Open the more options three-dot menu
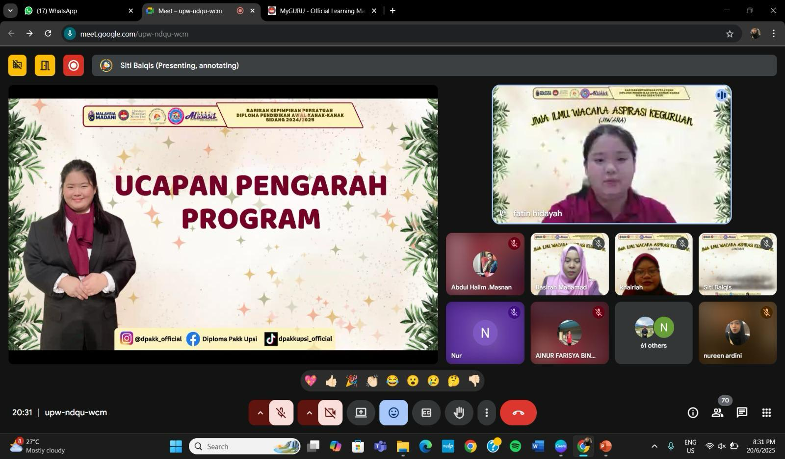The width and height of the screenshot is (785, 460). pos(486,412)
